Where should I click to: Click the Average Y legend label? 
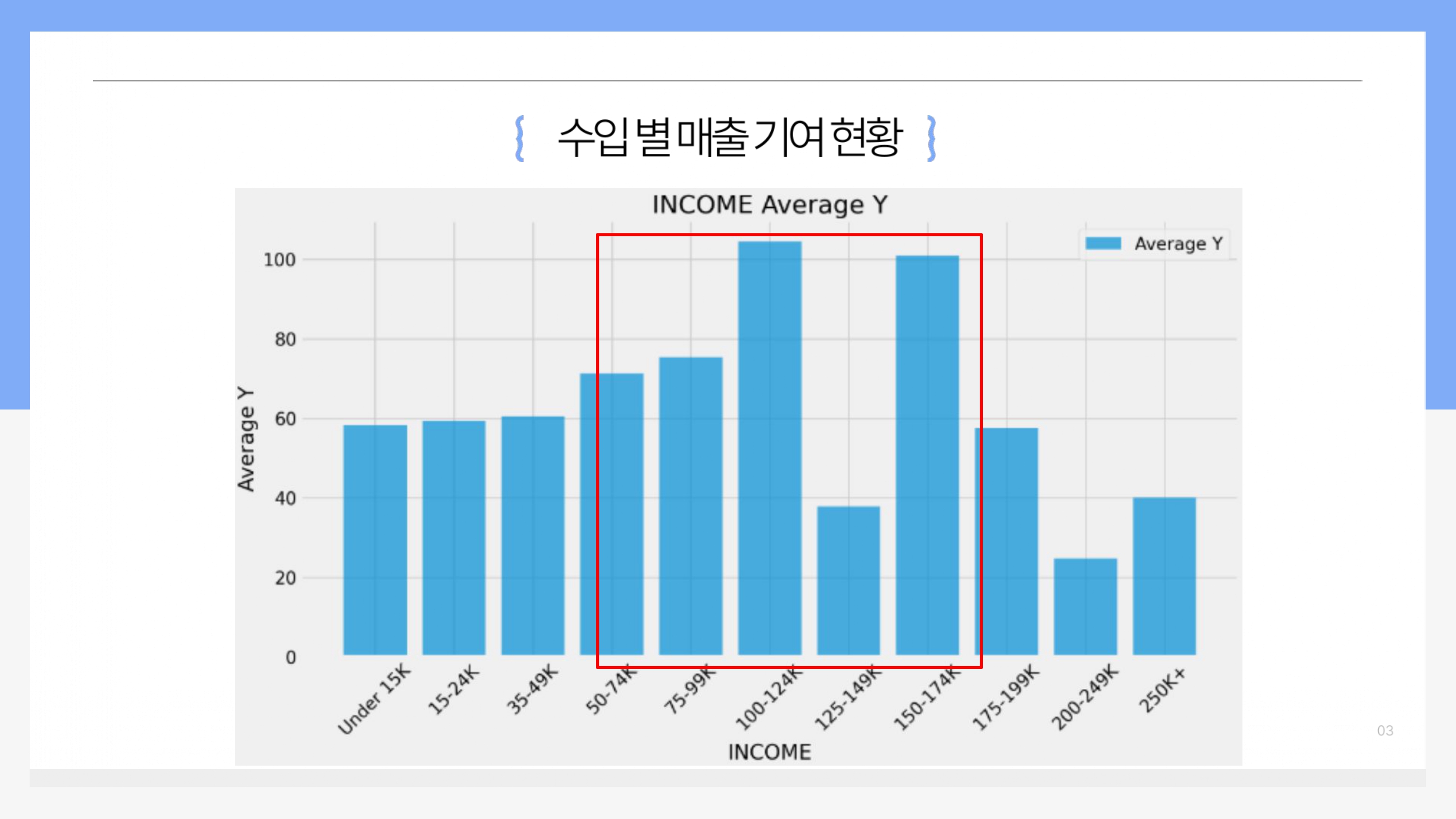click(1178, 244)
